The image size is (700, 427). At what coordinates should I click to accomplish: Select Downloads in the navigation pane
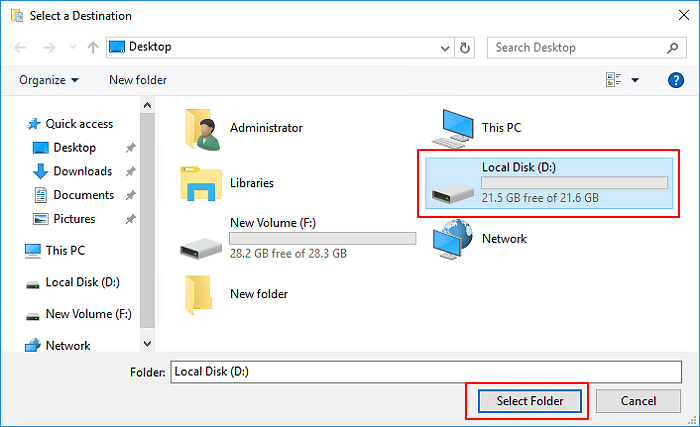tap(82, 171)
